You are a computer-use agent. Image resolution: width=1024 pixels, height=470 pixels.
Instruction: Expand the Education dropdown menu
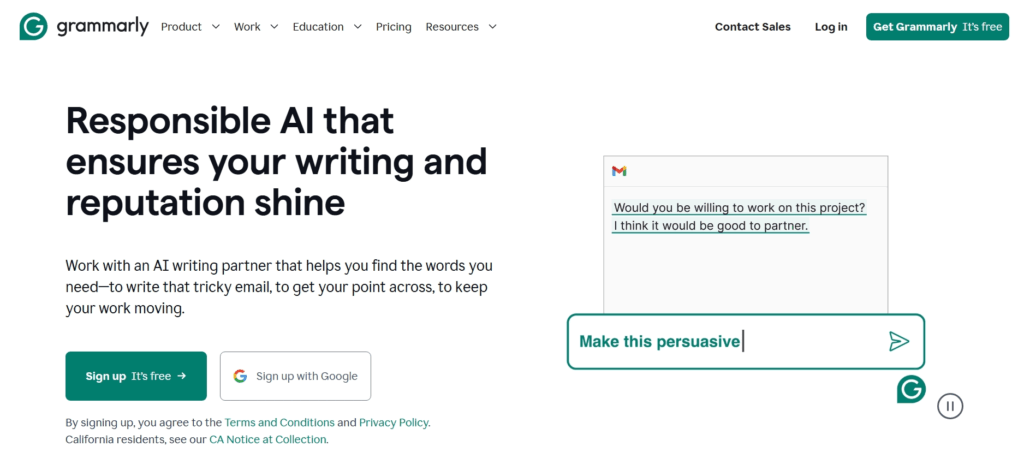[x=327, y=27]
